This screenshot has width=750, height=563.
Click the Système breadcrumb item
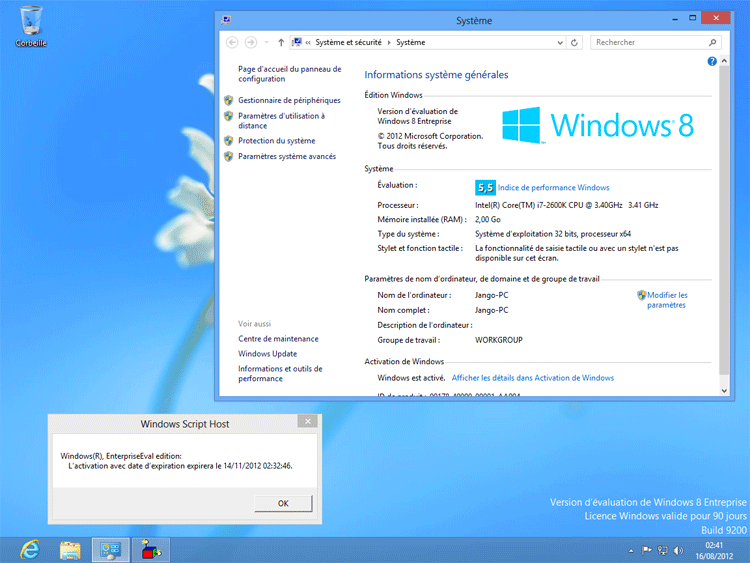pyautogui.click(x=410, y=43)
